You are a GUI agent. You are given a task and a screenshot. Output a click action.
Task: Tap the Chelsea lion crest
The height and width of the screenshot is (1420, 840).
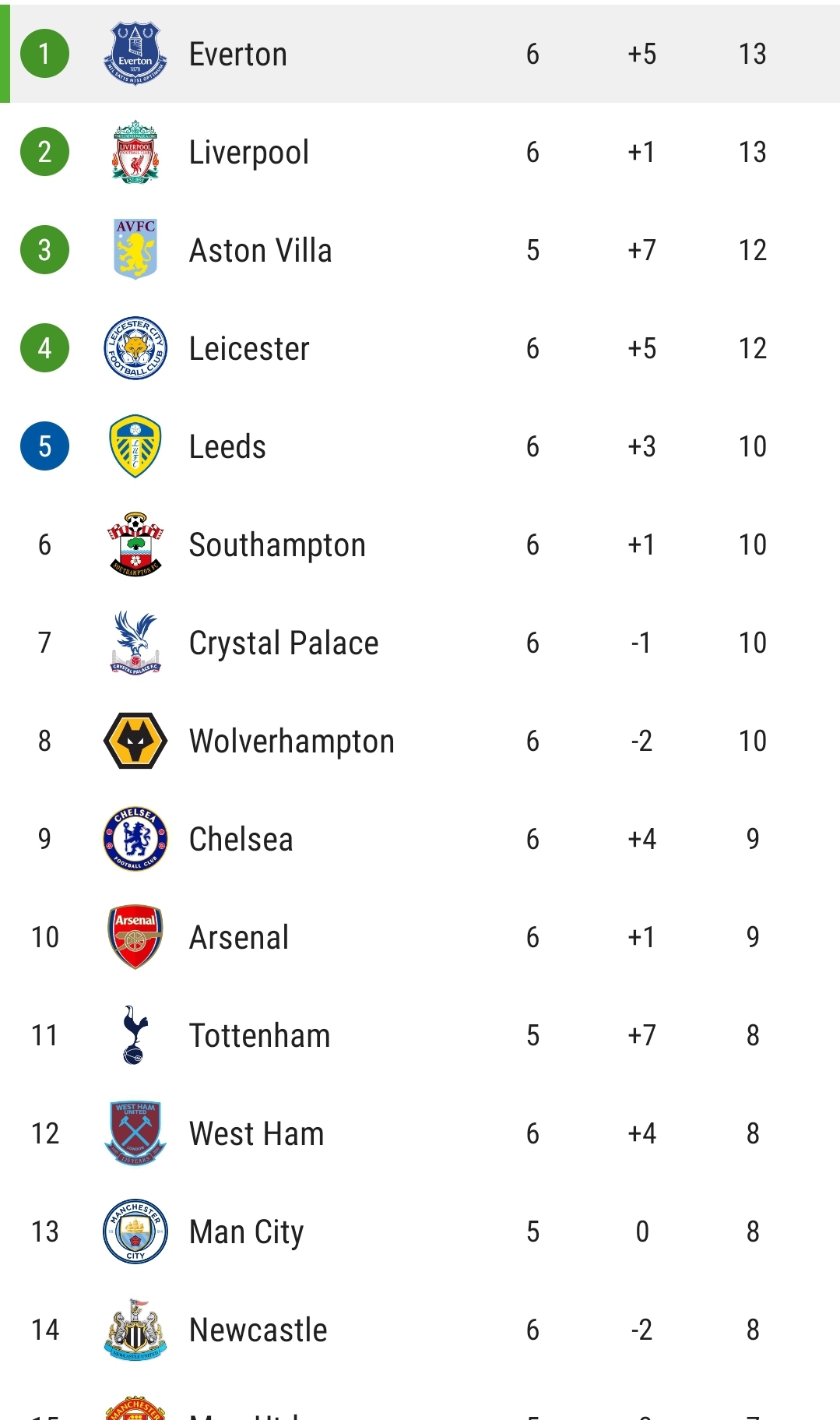(135, 839)
